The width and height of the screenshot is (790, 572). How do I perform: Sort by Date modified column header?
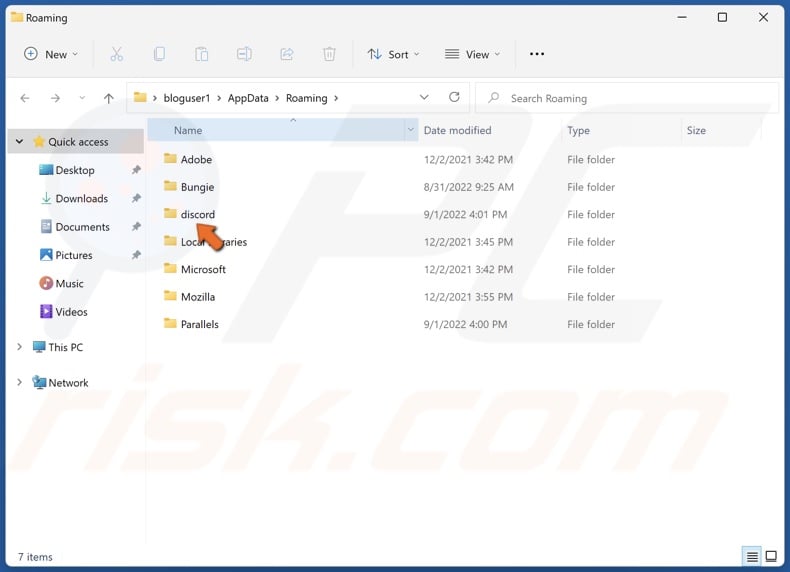click(x=457, y=130)
